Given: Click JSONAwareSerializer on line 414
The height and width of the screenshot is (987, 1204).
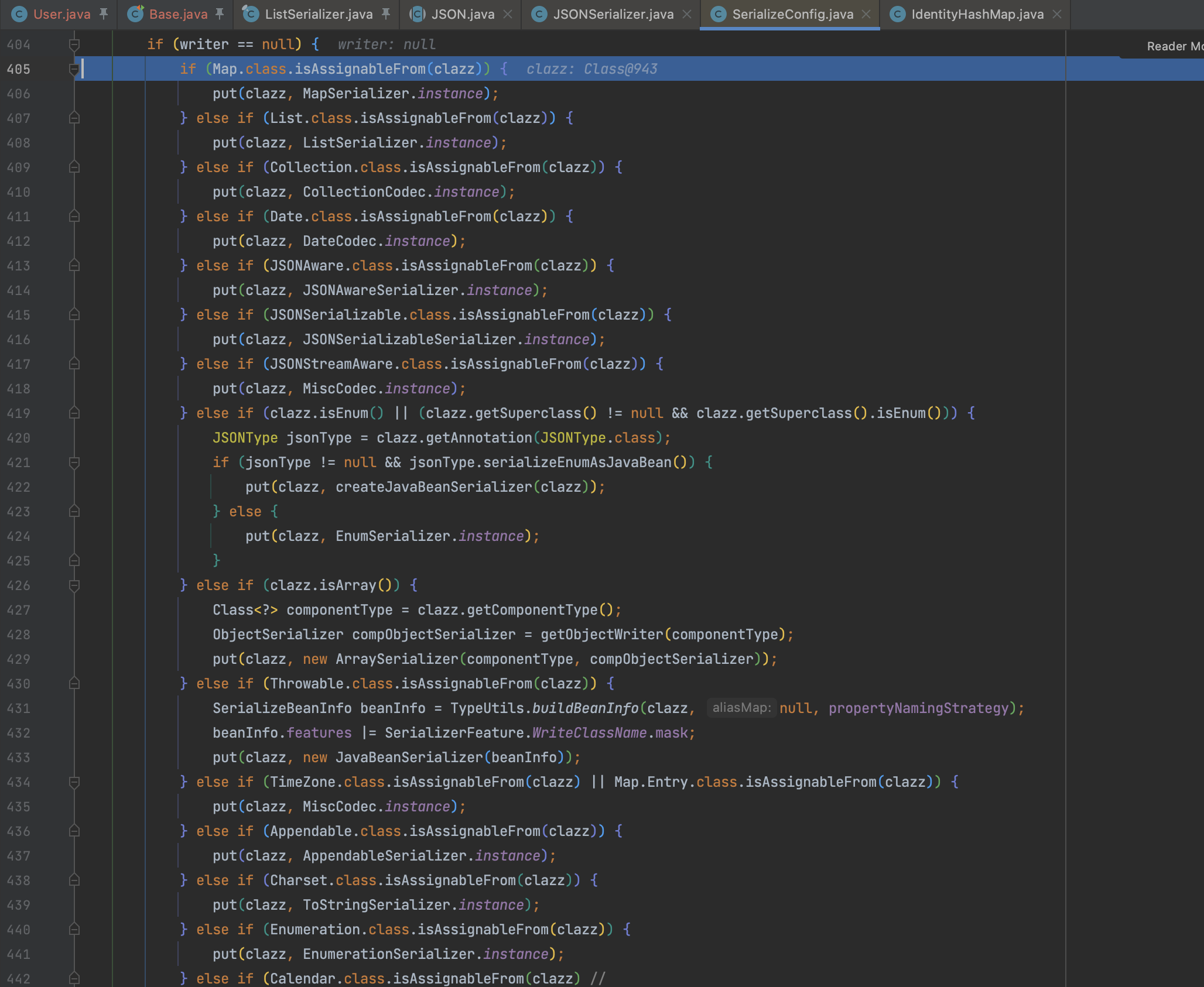Looking at the screenshot, I should coord(380,290).
